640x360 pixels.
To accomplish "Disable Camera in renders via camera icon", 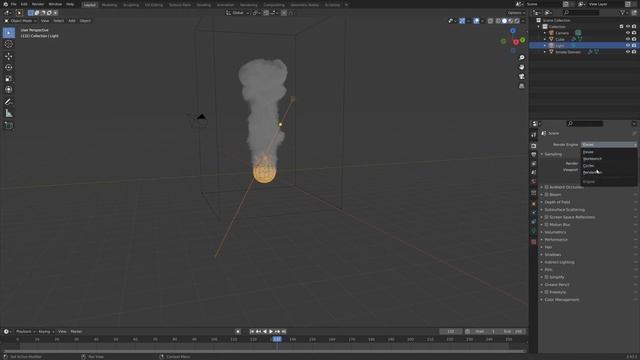I will [634, 33].
